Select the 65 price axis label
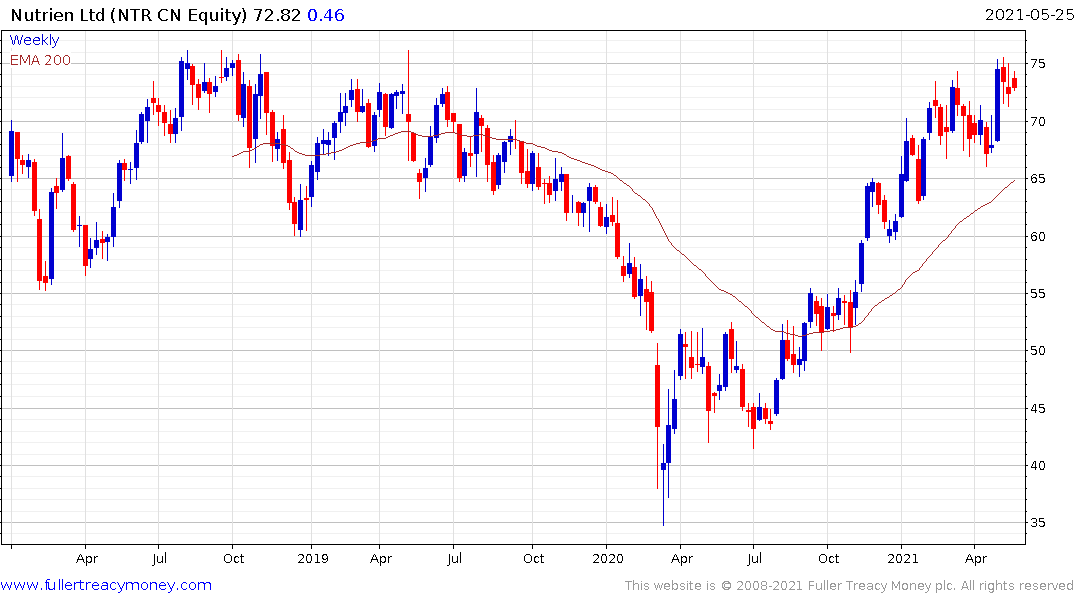 pyautogui.click(x=1038, y=179)
